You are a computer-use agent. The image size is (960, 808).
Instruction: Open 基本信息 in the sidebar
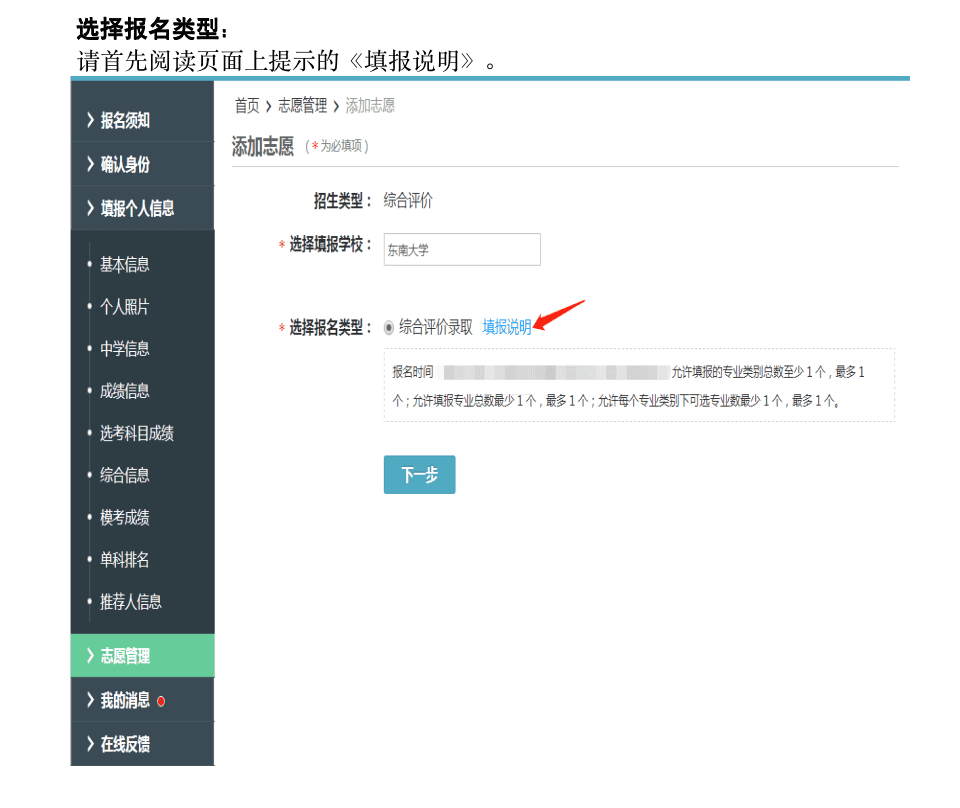125,265
